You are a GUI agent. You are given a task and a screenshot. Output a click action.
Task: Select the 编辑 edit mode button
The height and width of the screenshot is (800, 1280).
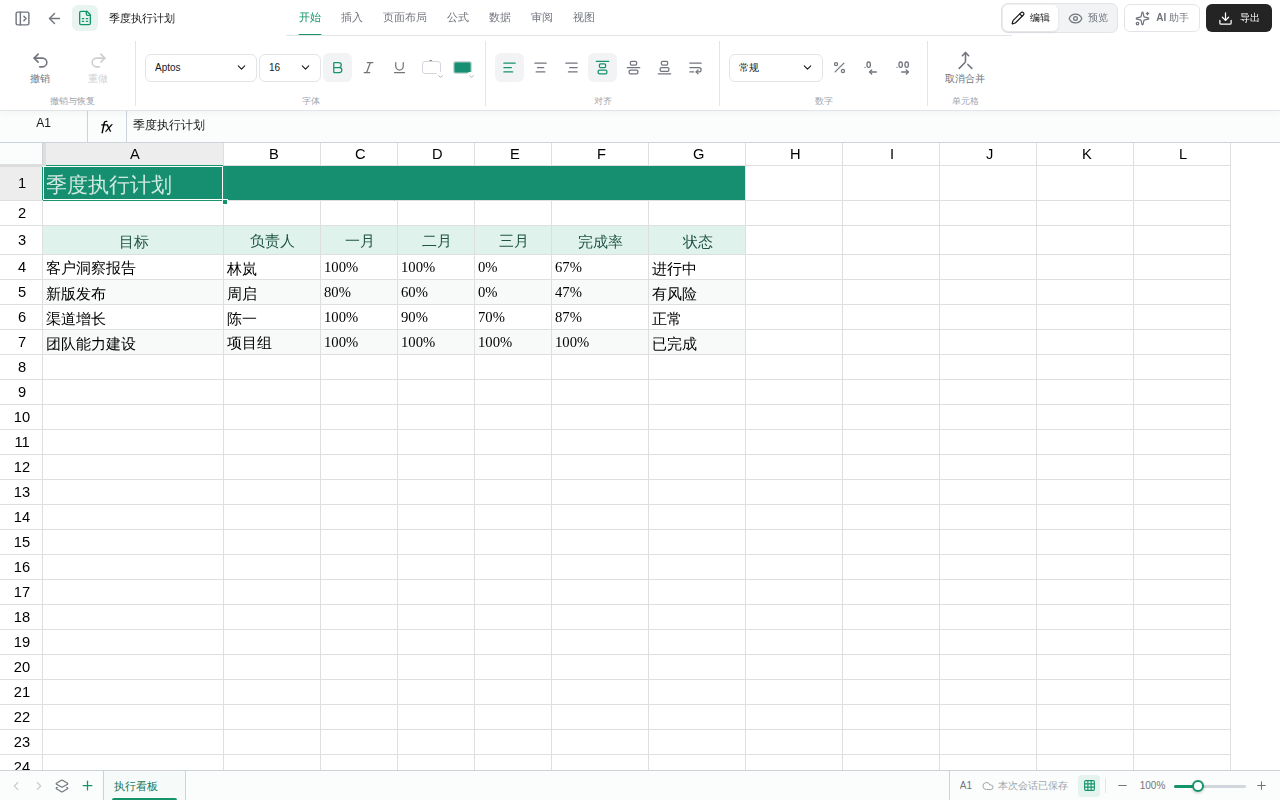1031,18
